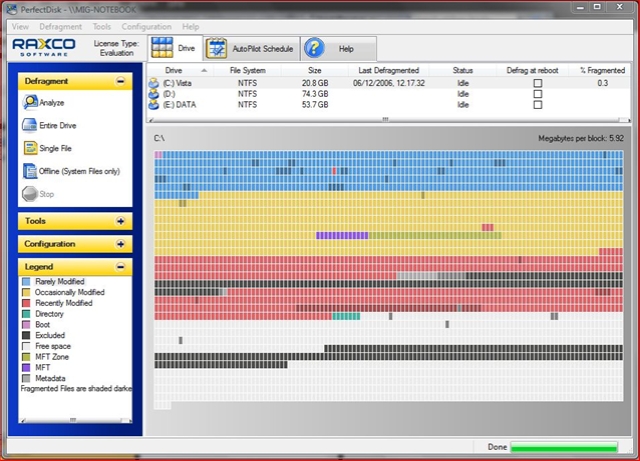Click the Entire Drive defragment icon
This screenshot has width=640, height=461.
coord(29,125)
